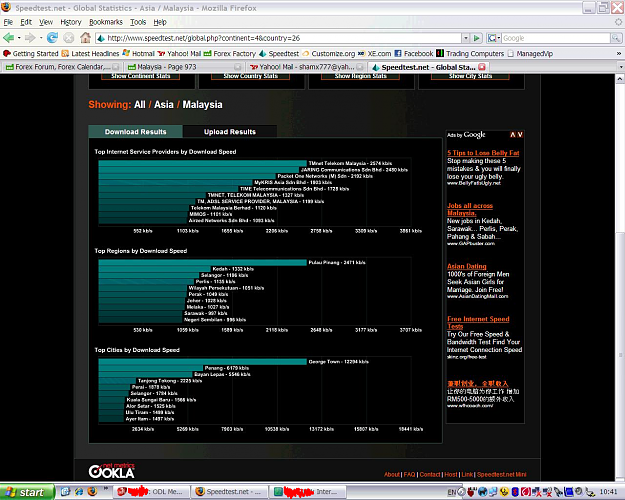
Task: Select the Upload Results tab
Action: pyautogui.click(x=230, y=132)
